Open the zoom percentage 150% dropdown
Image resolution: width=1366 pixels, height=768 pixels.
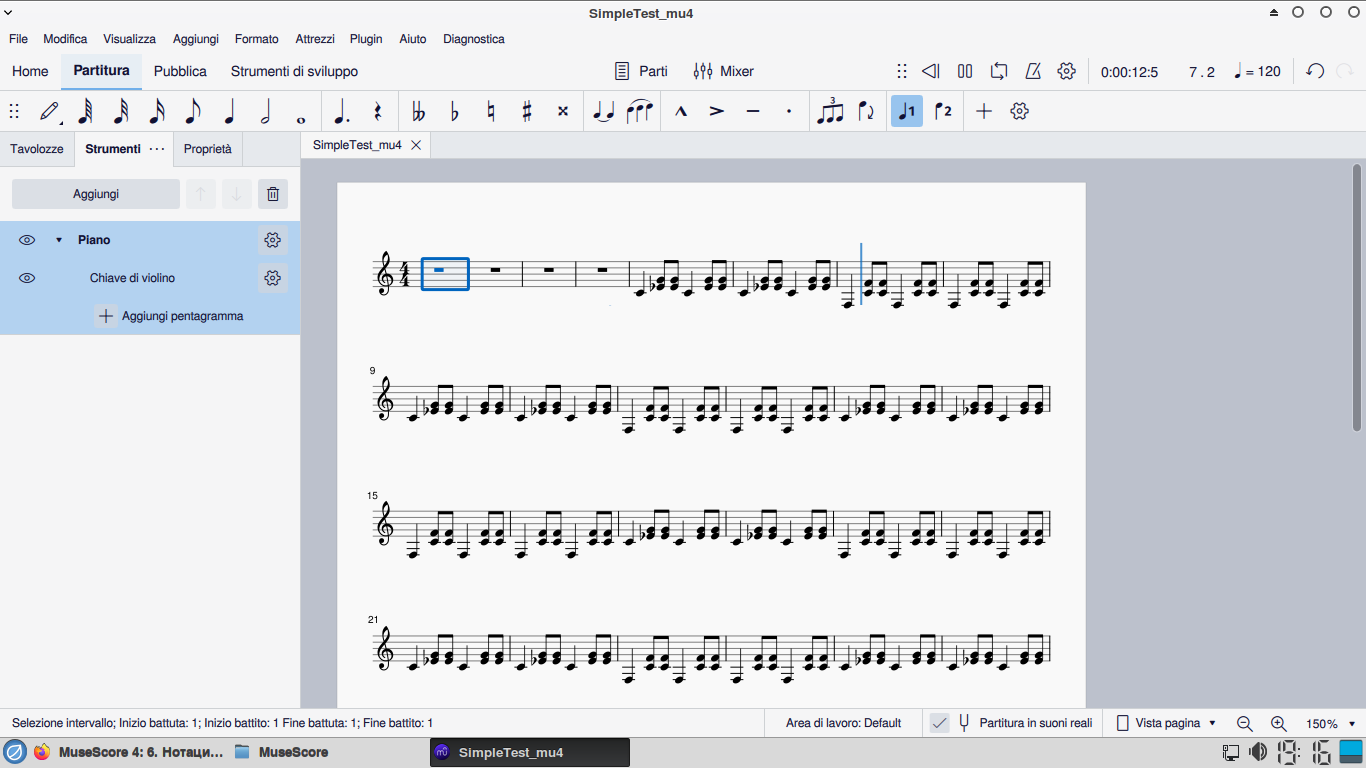click(1331, 723)
